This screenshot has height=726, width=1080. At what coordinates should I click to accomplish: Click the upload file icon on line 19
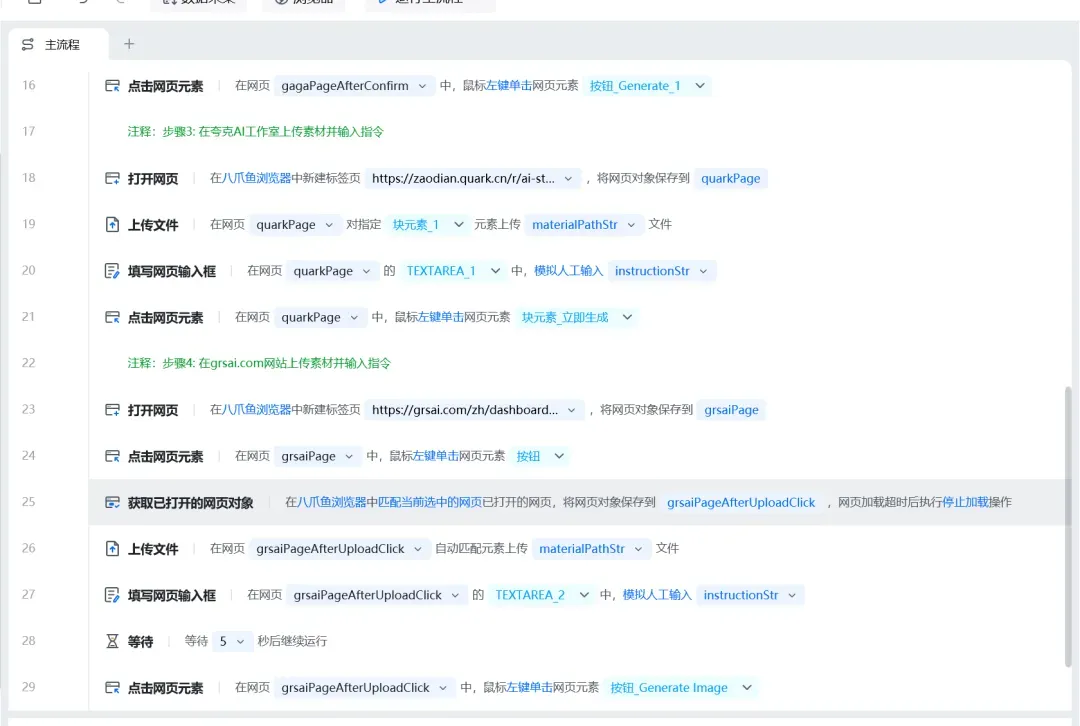click(112, 225)
